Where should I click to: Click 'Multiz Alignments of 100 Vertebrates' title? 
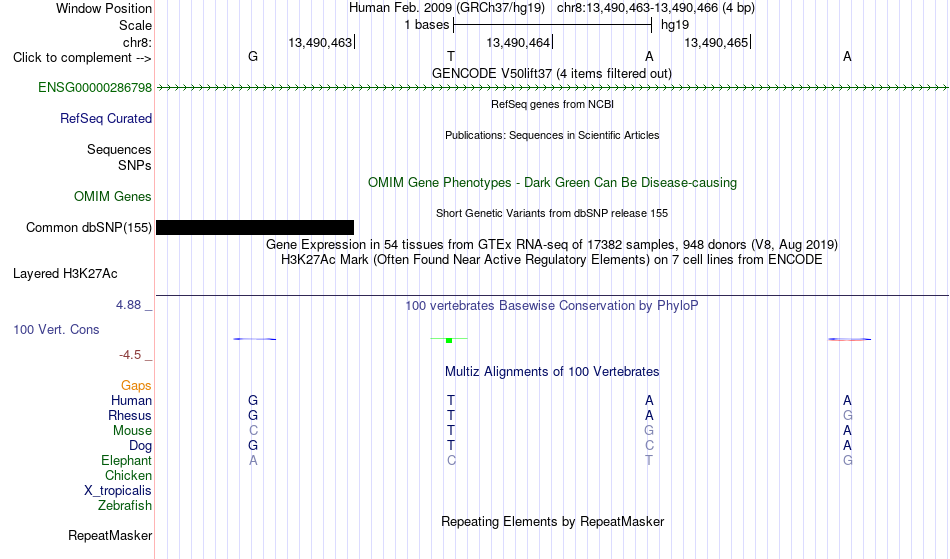pyautogui.click(x=552, y=372)
